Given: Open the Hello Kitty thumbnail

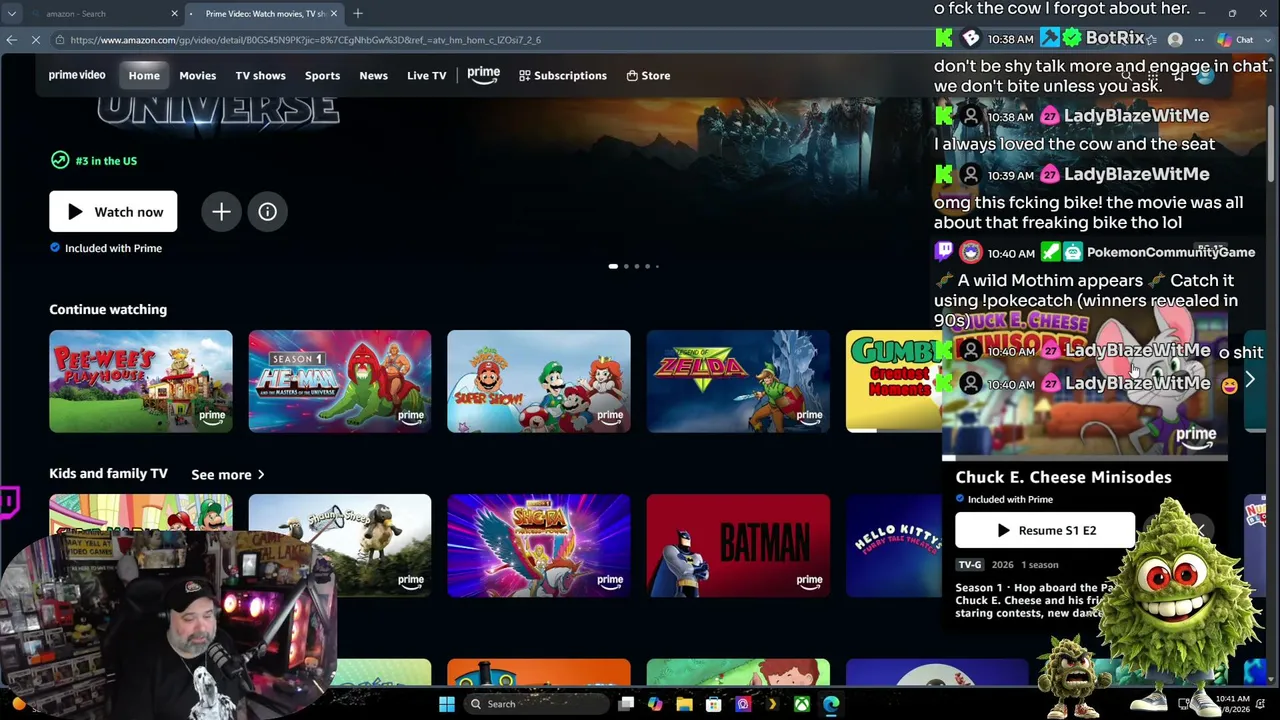Looking at the screenshot, I should point(894,545).
